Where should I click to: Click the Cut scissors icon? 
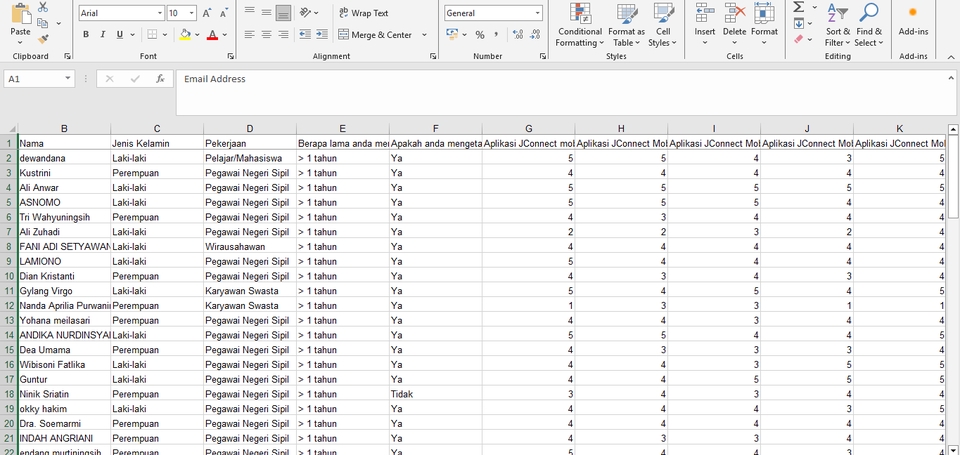click(x=43, y=7)
